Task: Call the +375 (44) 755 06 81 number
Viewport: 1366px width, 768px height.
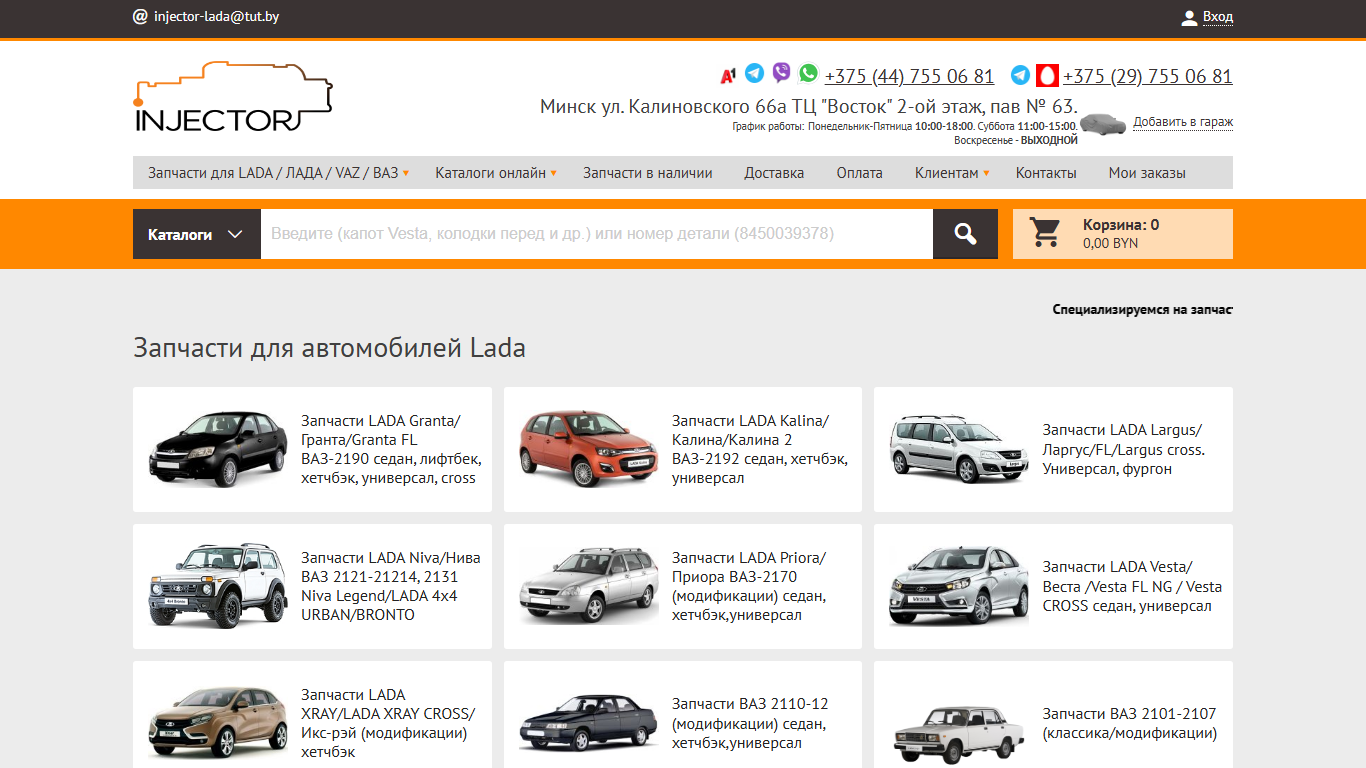Action: 909,76
